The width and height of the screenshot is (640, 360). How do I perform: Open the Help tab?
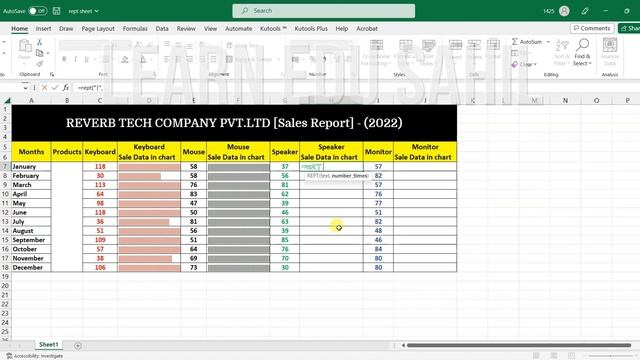tap(342, 29)
